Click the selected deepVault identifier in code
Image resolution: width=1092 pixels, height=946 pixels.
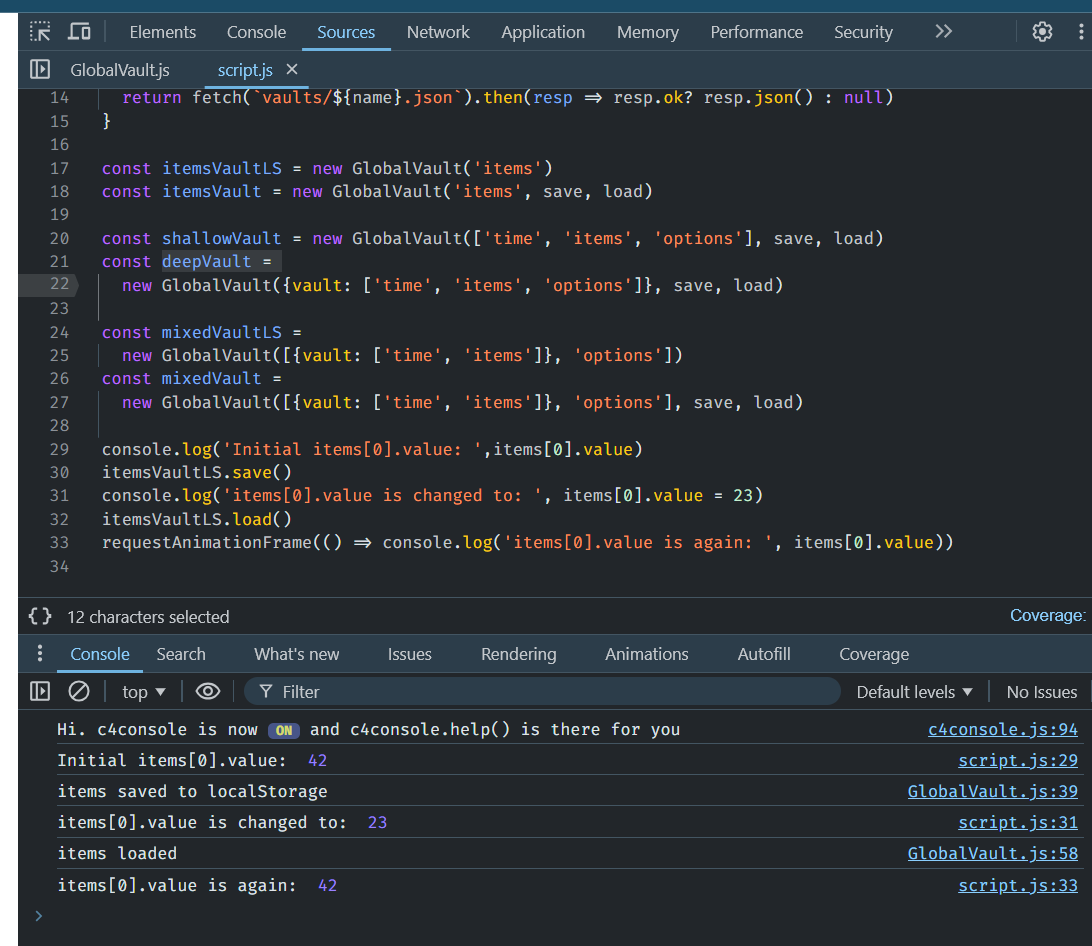207,261
